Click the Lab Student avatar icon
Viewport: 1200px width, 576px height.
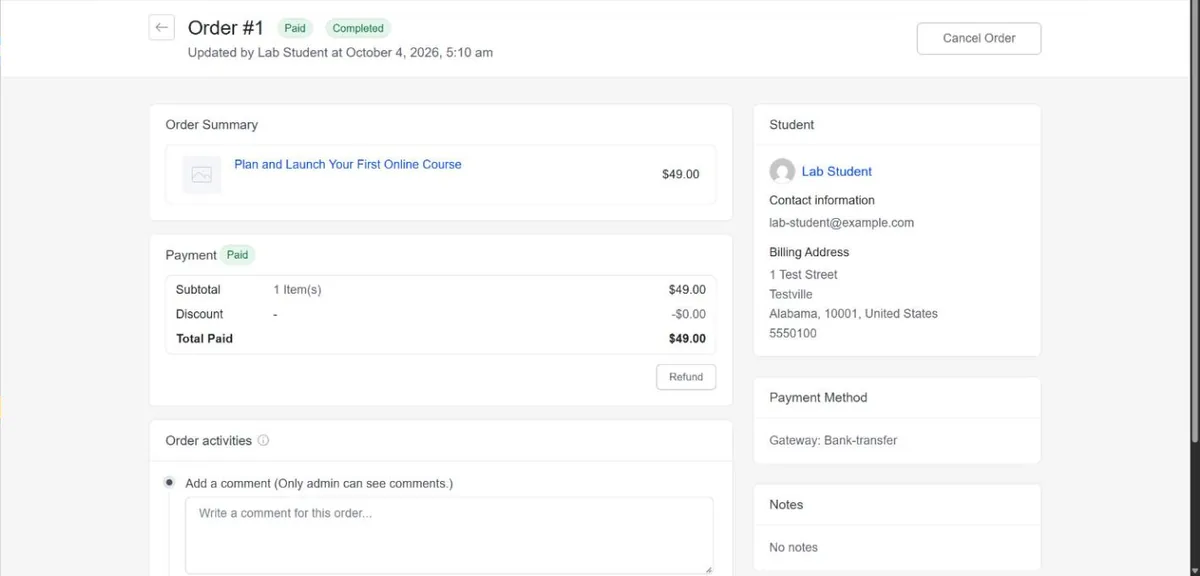(x=782, y=171)
